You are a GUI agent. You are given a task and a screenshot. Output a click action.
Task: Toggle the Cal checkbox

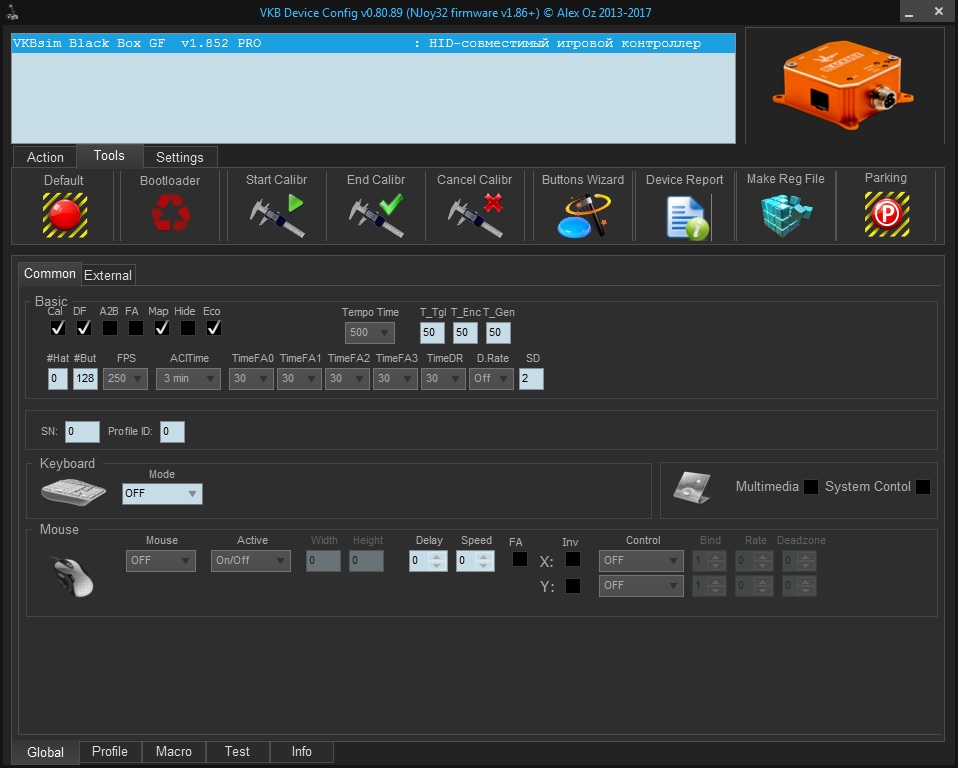[57, 328]
